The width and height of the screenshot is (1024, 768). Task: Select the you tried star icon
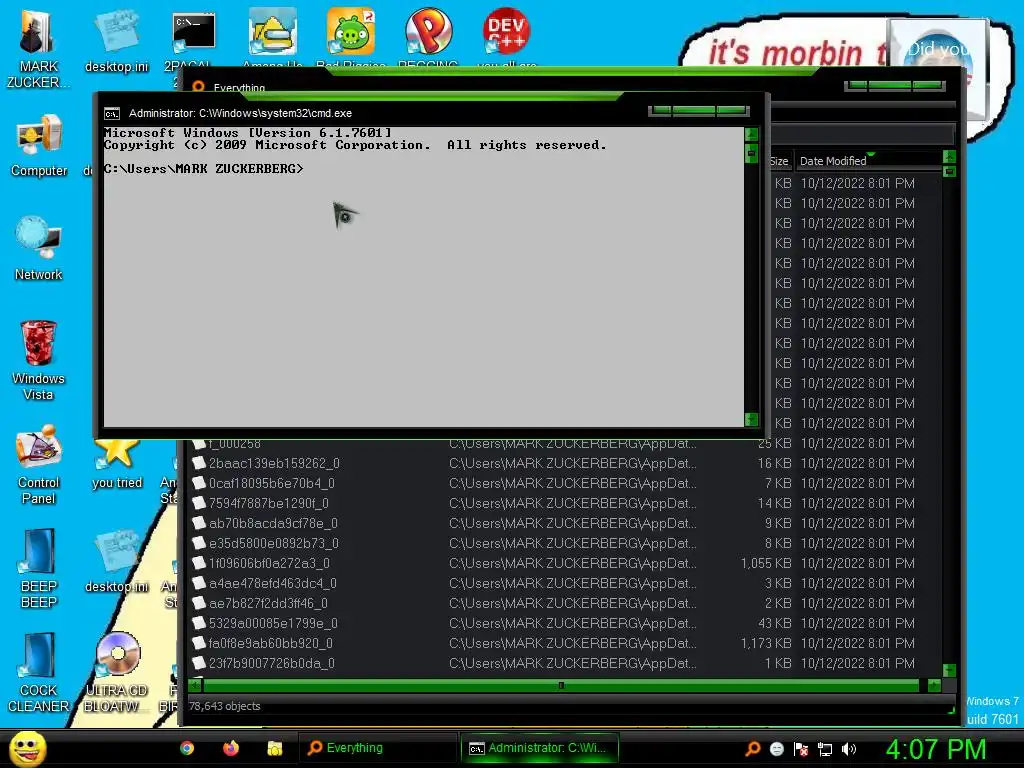click(x=117, y=465)
